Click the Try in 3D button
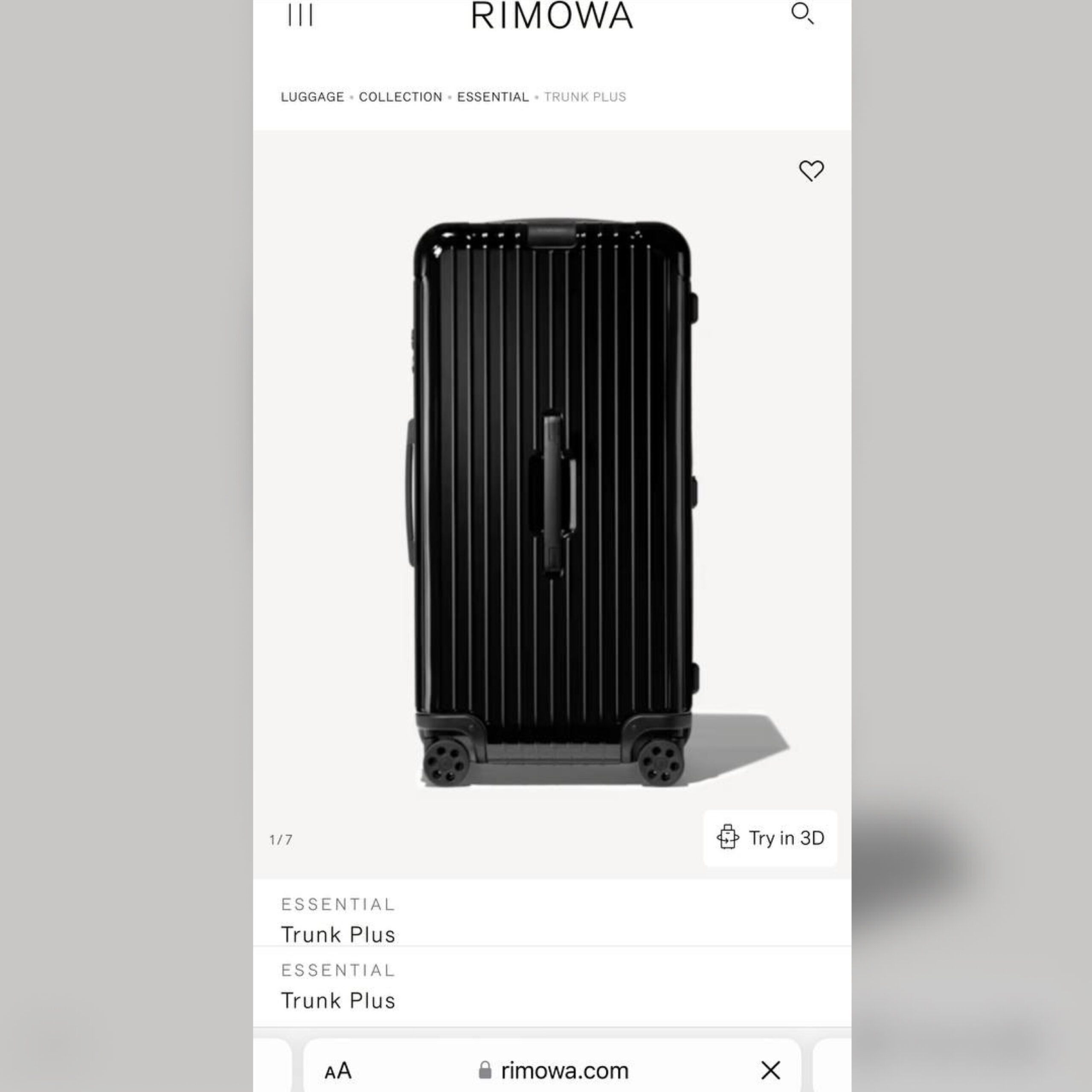This screenshot has height=1092, width=1092. [770, 838]
